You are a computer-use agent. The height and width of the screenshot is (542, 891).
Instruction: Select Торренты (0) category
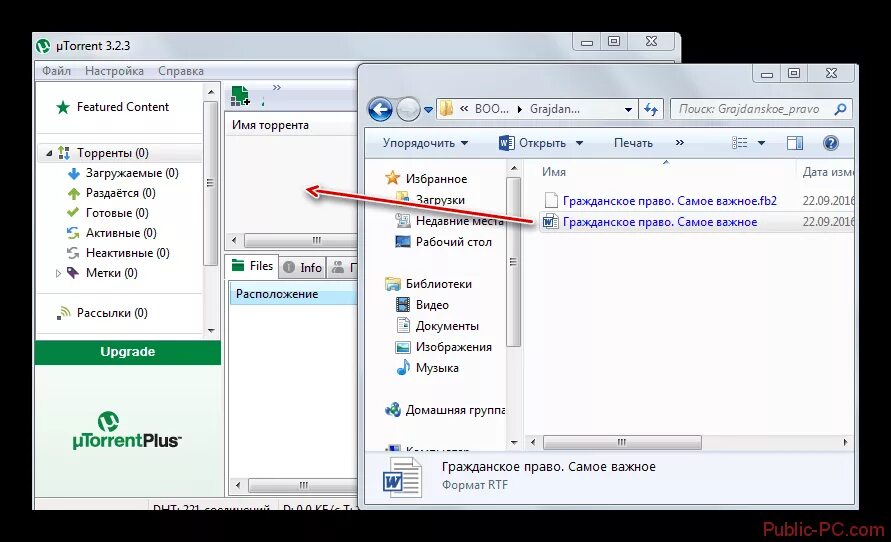pyautogui.click(x=113, y=153)
